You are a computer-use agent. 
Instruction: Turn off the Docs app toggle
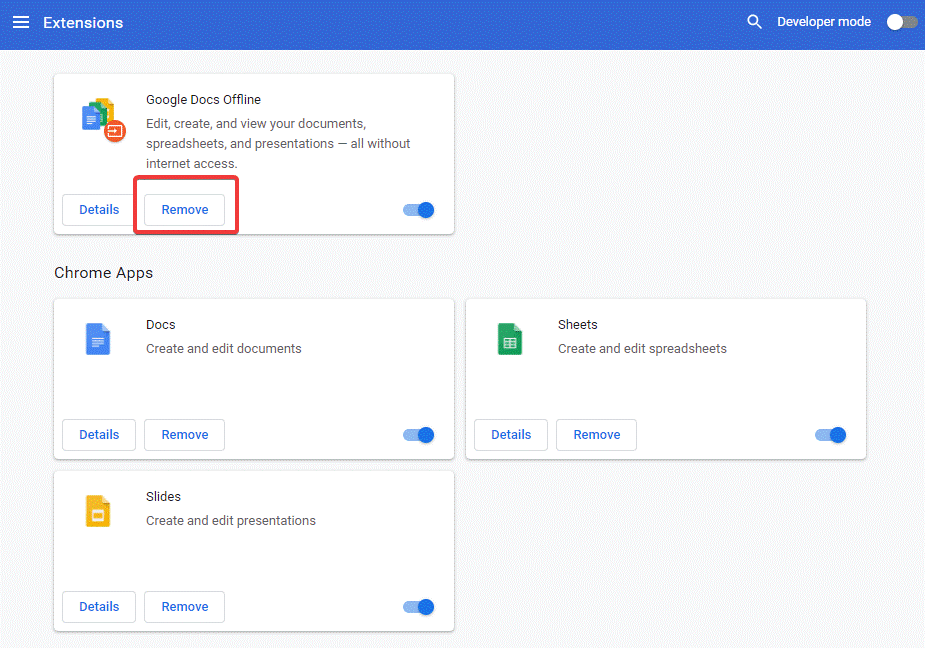click(x=419, y=435)
